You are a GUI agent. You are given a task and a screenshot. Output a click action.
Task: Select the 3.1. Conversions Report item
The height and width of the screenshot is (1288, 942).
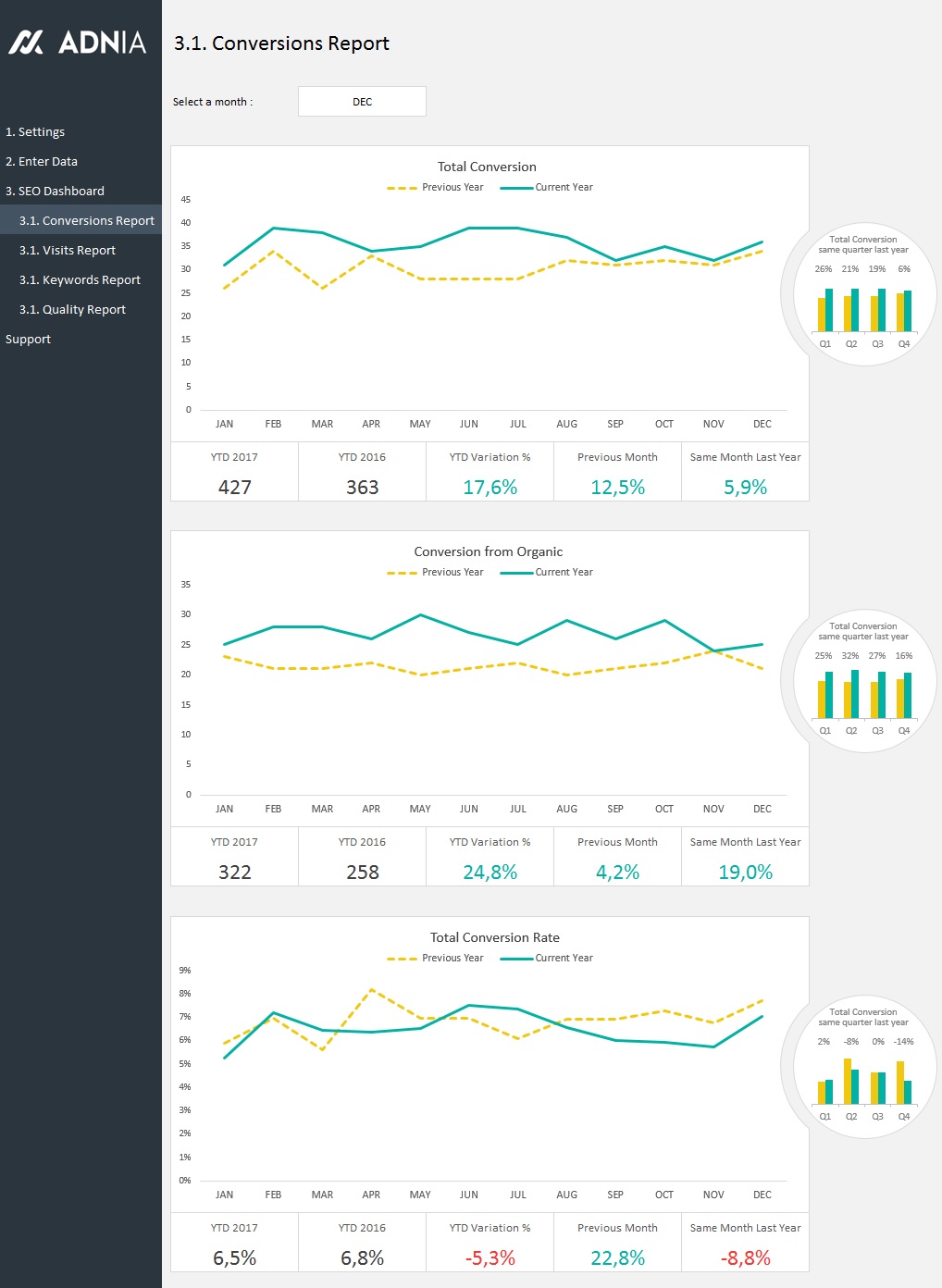point(86,221)
